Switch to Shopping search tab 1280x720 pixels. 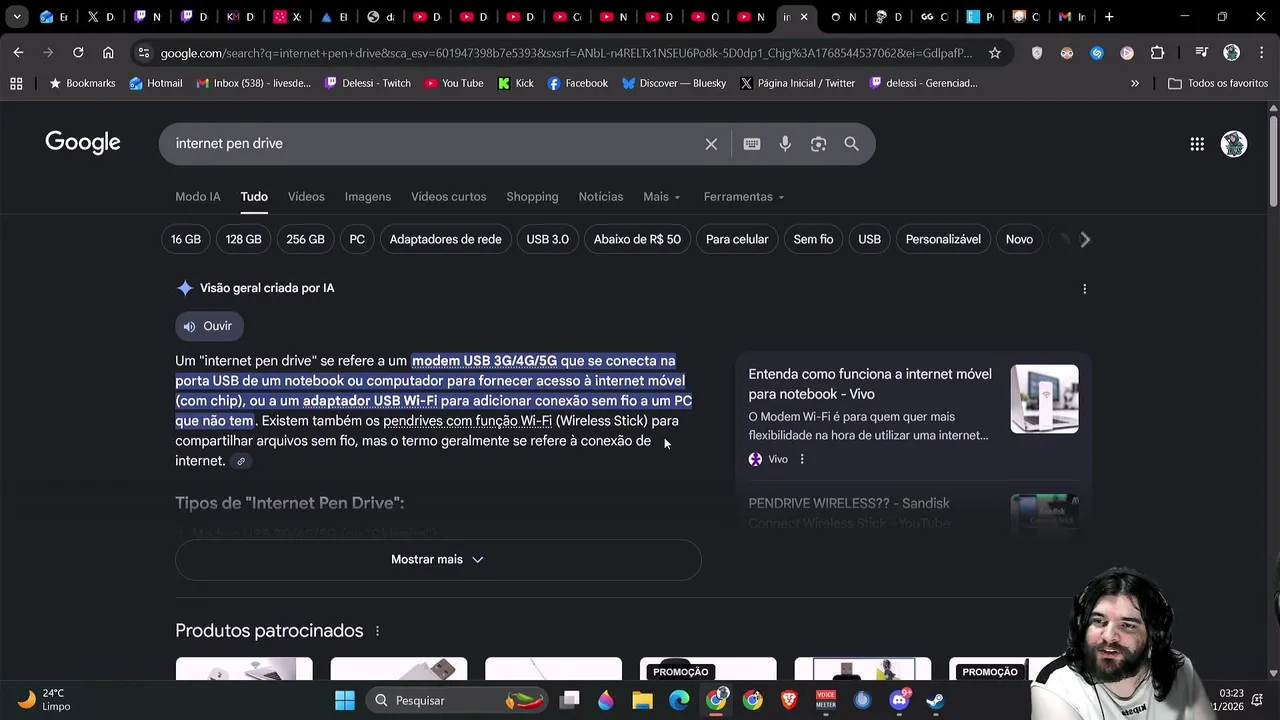tap(532, 197)
